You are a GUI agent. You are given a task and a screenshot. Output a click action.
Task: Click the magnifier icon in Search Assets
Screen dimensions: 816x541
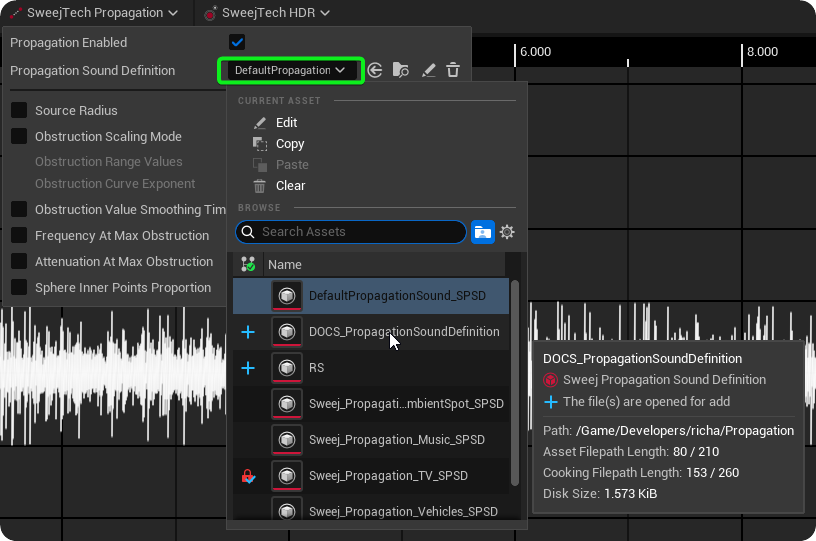(x=248, y=232)
